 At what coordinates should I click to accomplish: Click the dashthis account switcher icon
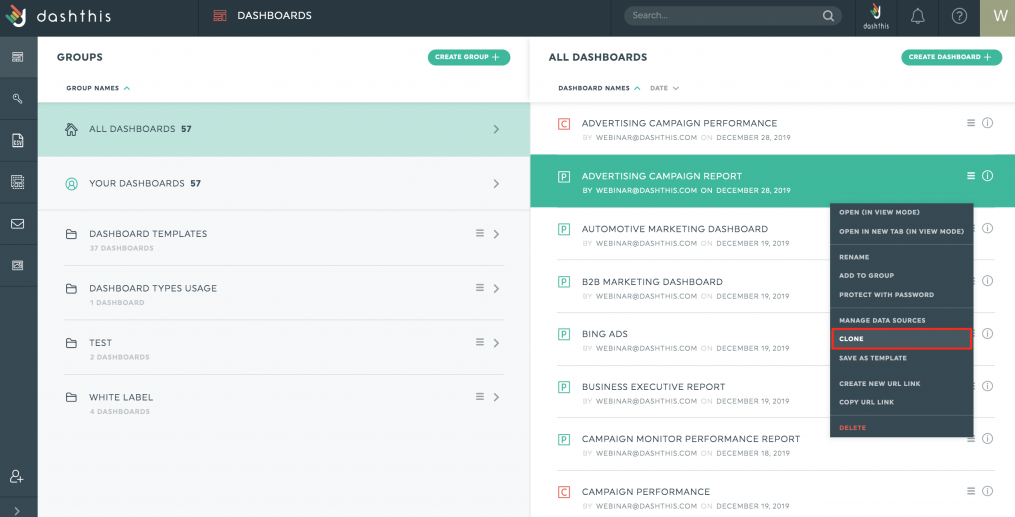(876, 16)
